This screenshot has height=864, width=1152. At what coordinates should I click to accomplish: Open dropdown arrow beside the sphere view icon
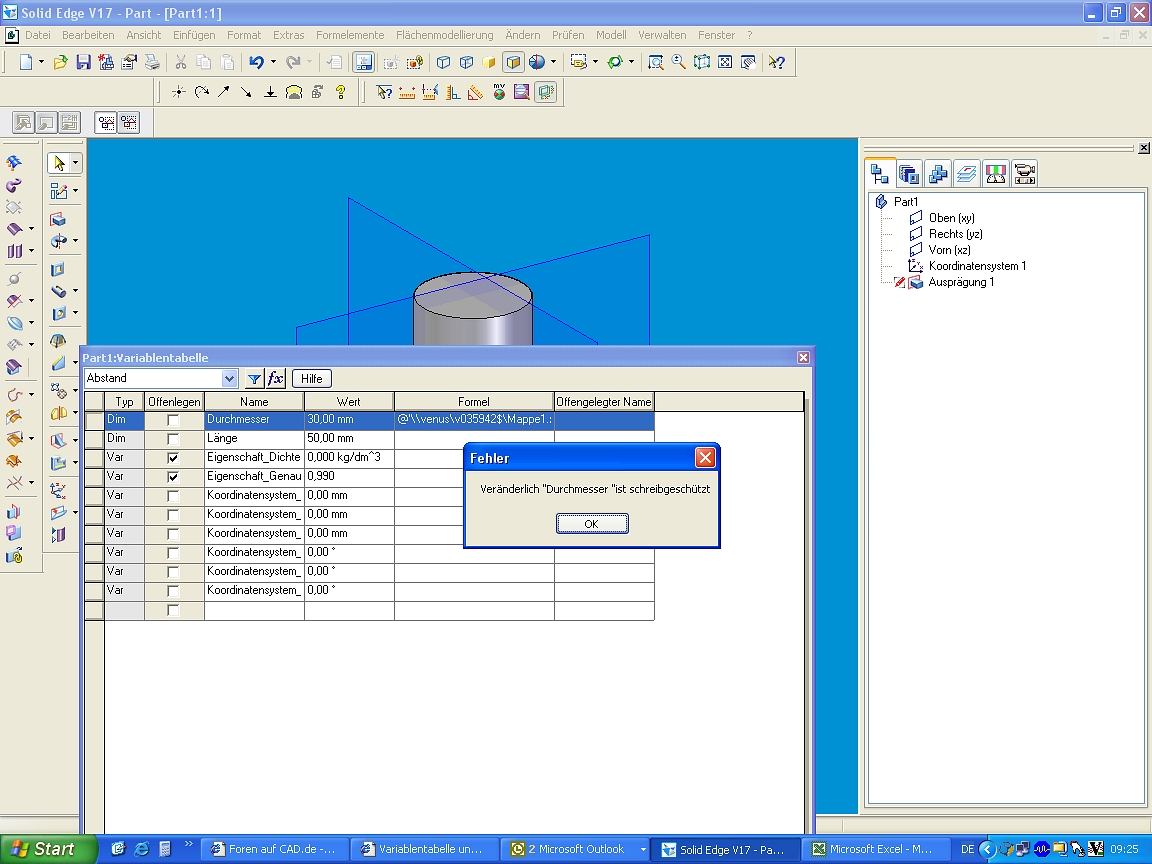[x=553, y=62]
